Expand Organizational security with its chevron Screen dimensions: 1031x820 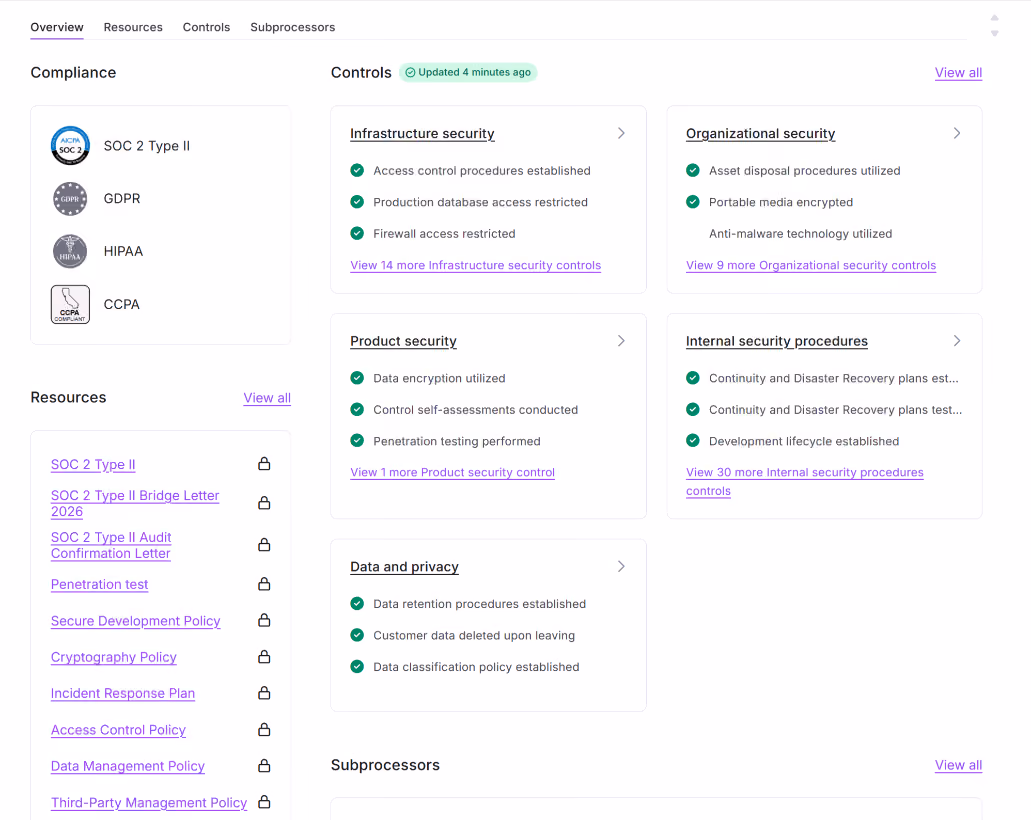(x=957, y=133)
